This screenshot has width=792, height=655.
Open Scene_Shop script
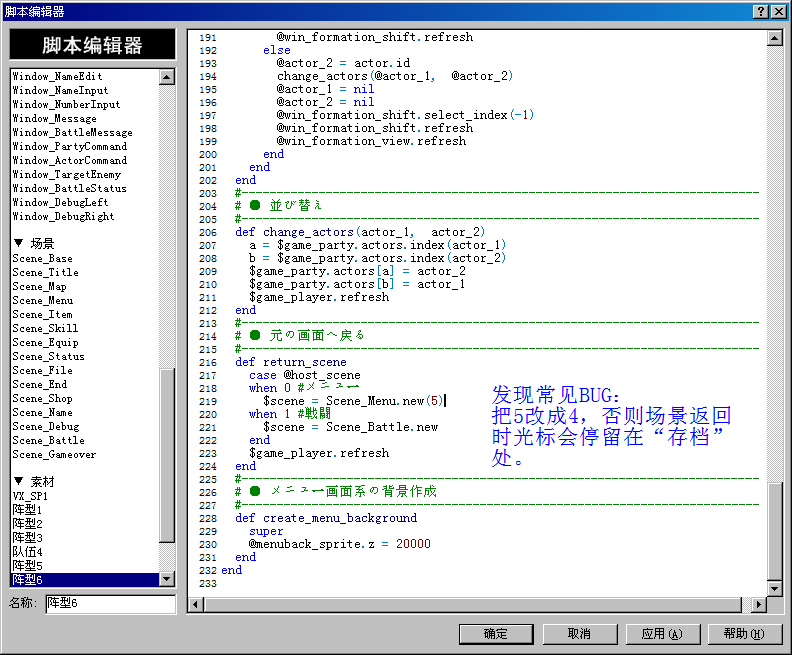pos(42,399)
